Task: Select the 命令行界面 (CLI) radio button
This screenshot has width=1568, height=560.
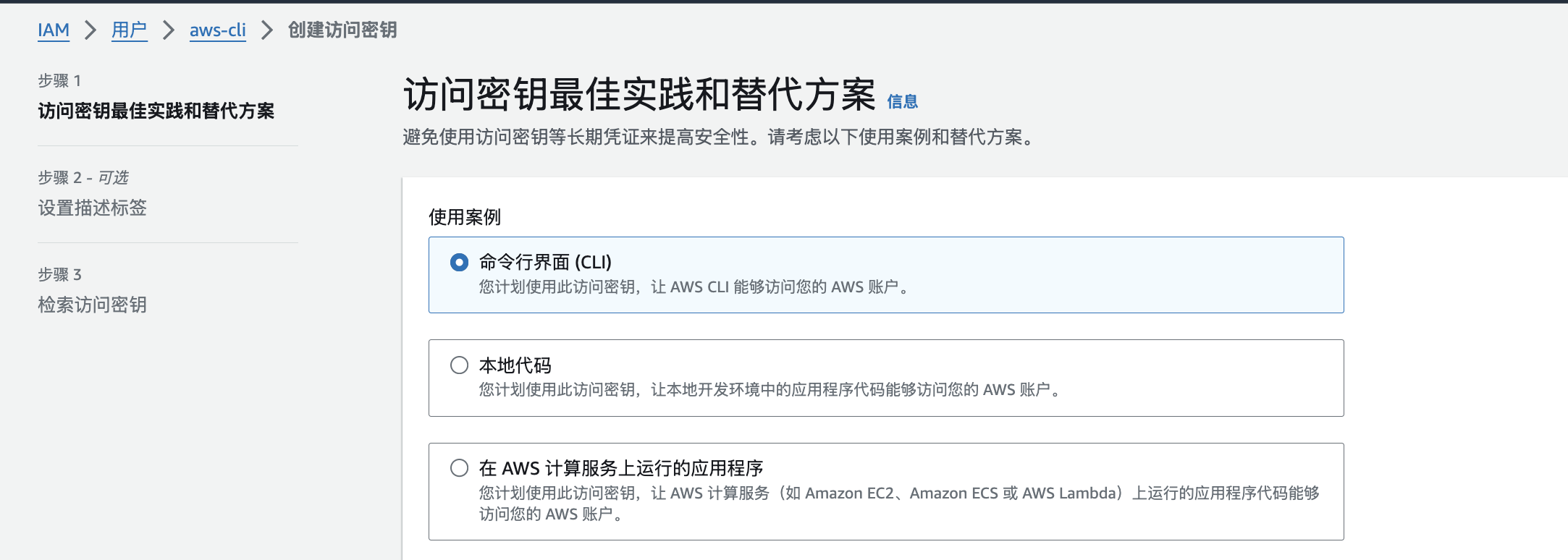Action: tap(459, 262)
